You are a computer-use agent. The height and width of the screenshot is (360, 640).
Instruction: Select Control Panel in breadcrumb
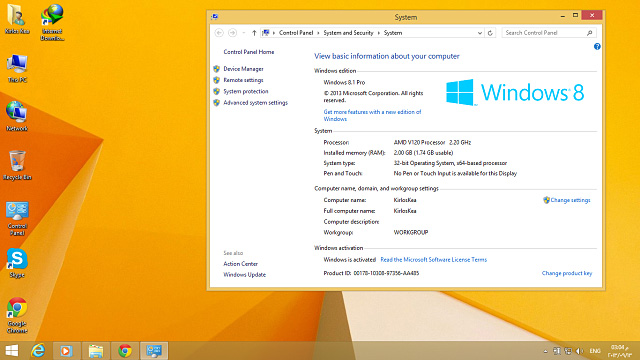point(296,33)
